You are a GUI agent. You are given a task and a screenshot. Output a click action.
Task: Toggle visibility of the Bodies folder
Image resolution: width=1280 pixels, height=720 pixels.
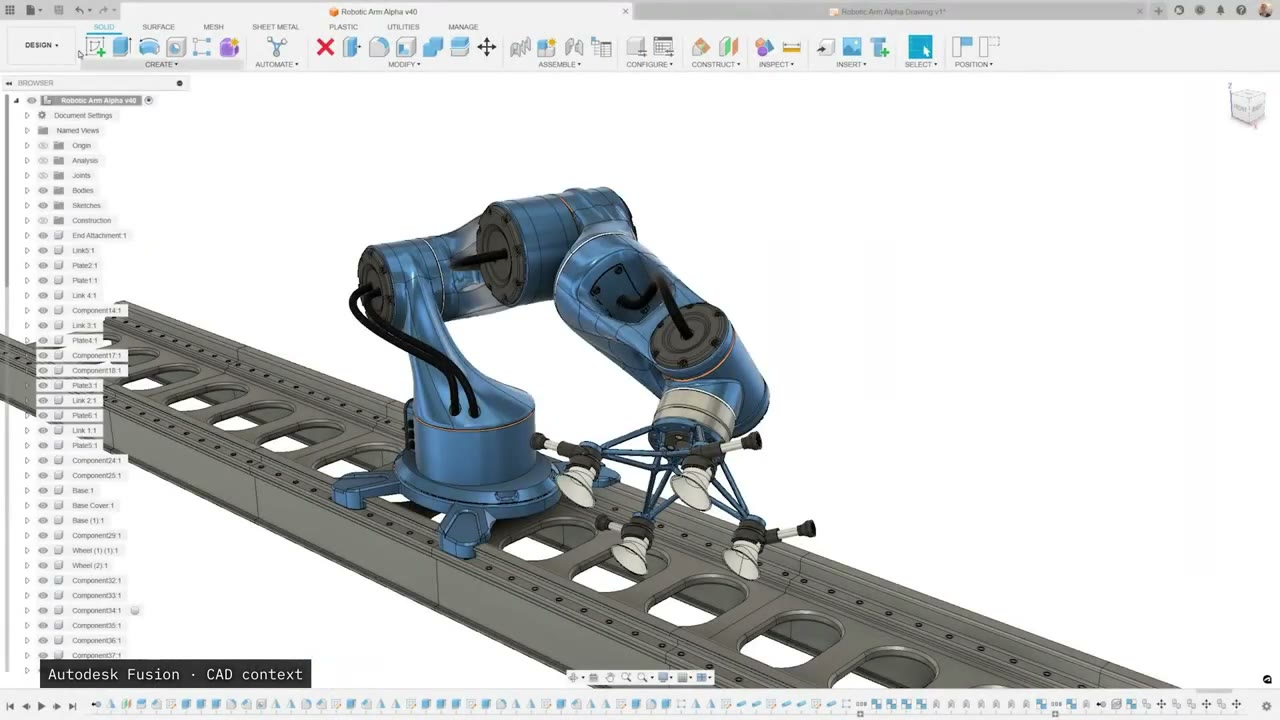(x=43, y=190)
